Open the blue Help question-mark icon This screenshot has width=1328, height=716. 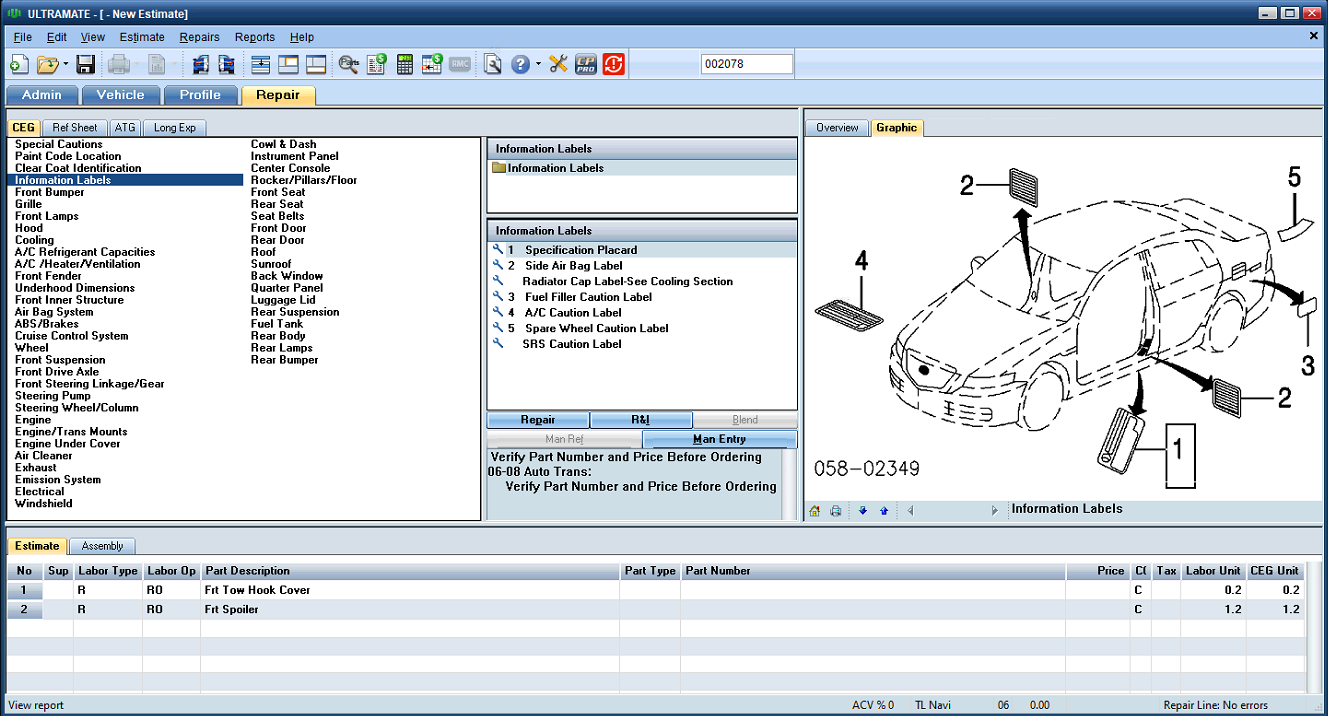pos(520,65)
